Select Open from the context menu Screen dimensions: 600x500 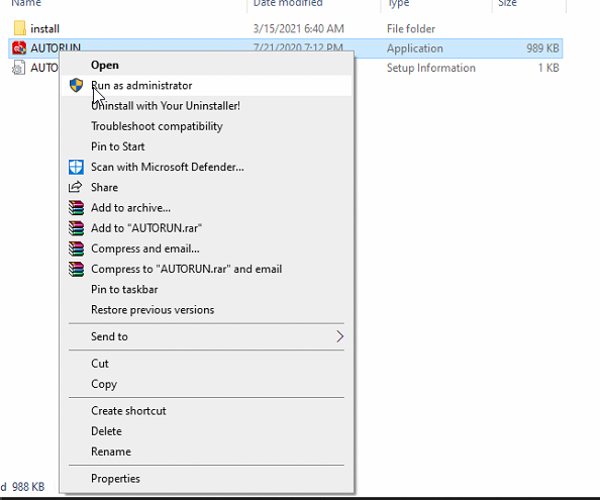(105, 65)
